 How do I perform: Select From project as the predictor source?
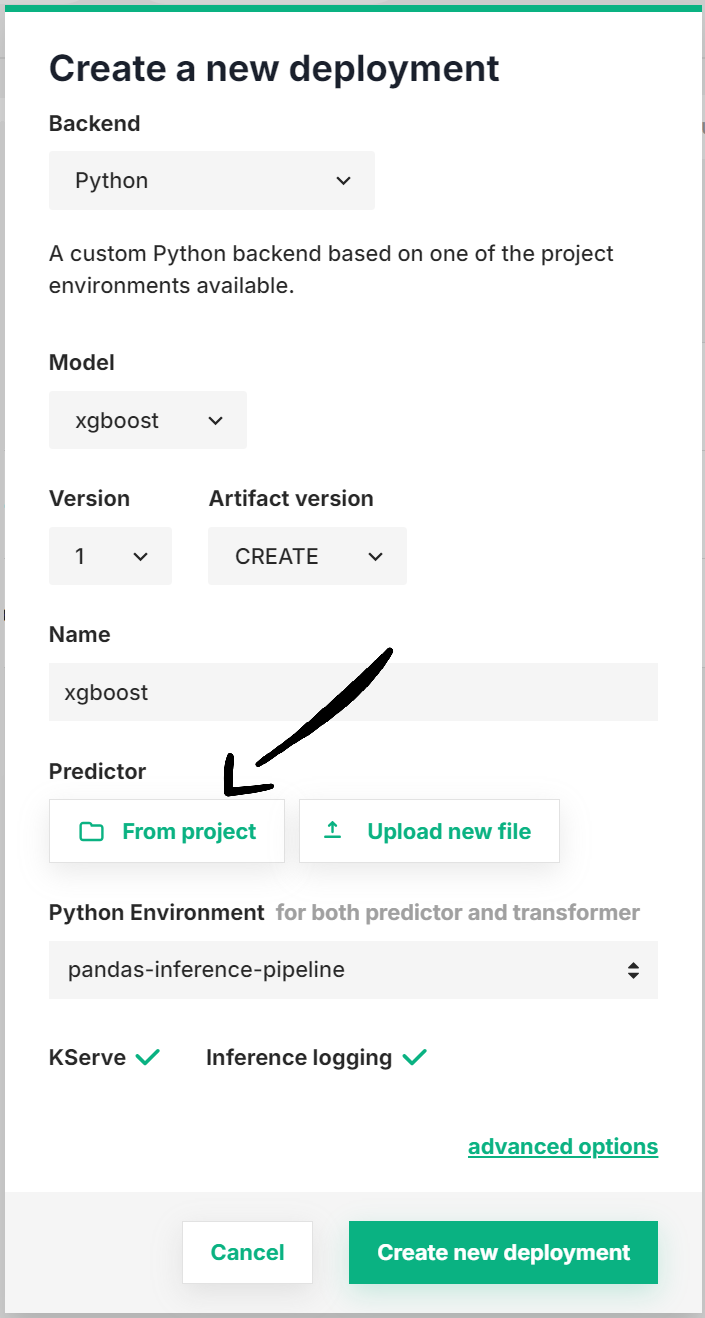pos(166,830)
